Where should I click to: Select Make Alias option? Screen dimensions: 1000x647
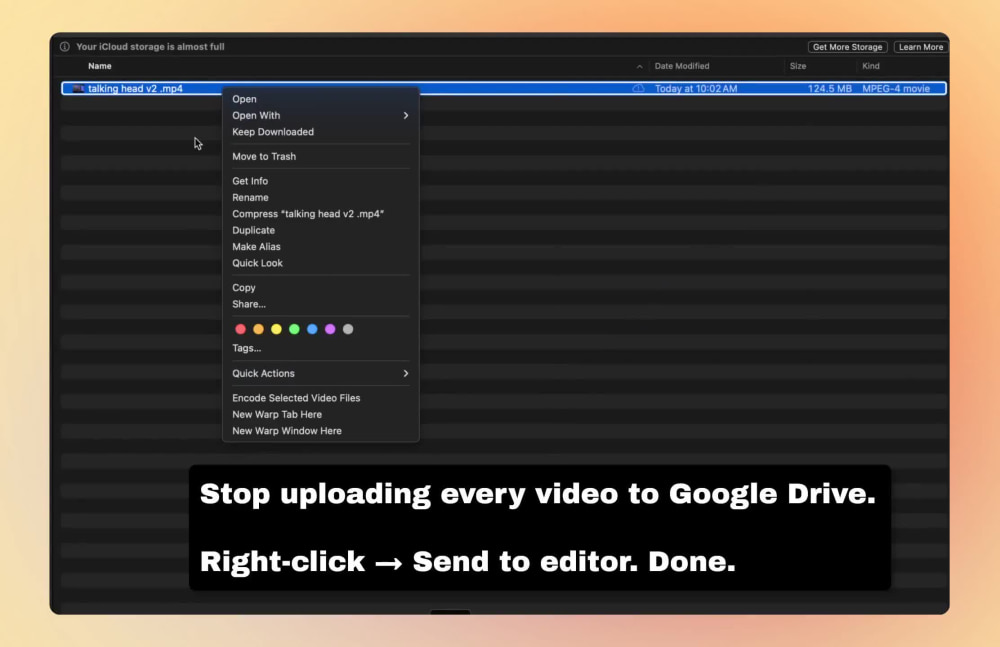click(x=320, y=247)
